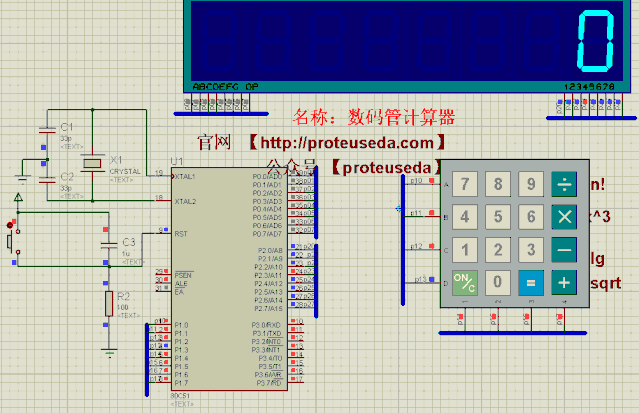The width and height of the screenshot is (639, 413).
Task: Click keypad key 4
Action: 465,217
